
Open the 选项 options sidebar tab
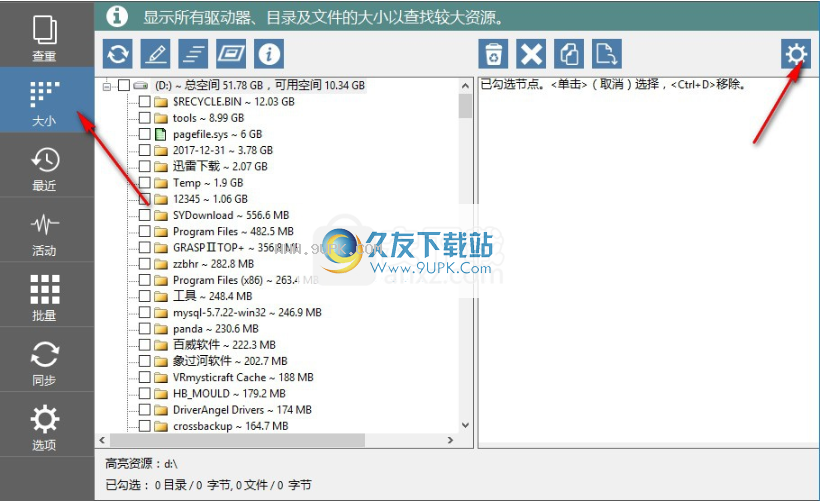coord(46,425)
